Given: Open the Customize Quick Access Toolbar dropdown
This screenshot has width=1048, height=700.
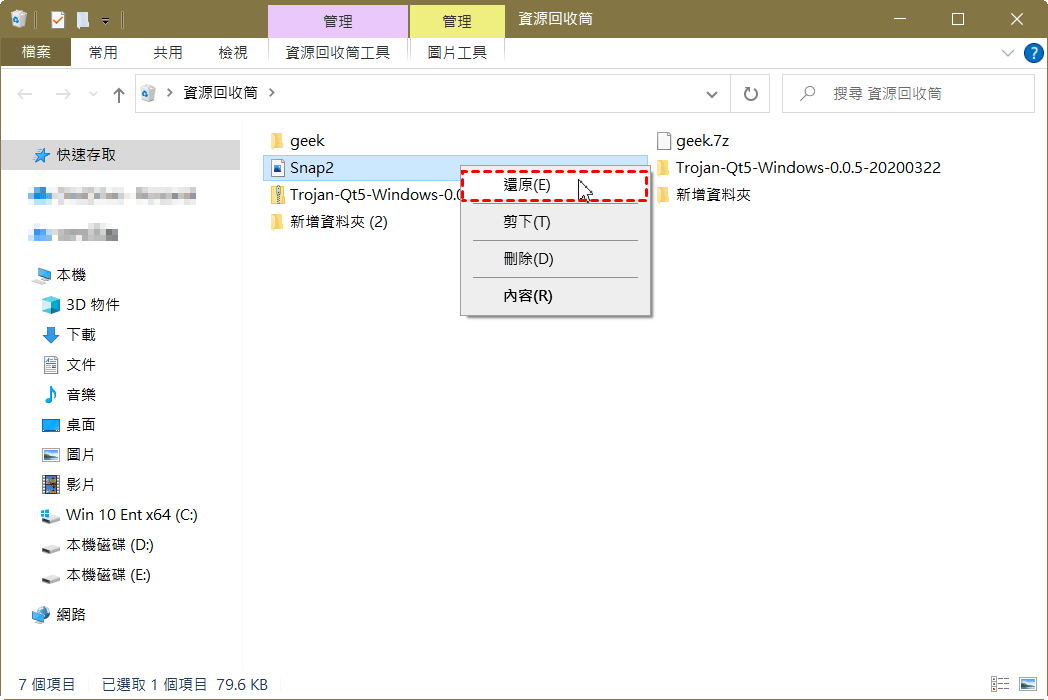Looking at the screenshot, I should [x=106, y=21].
